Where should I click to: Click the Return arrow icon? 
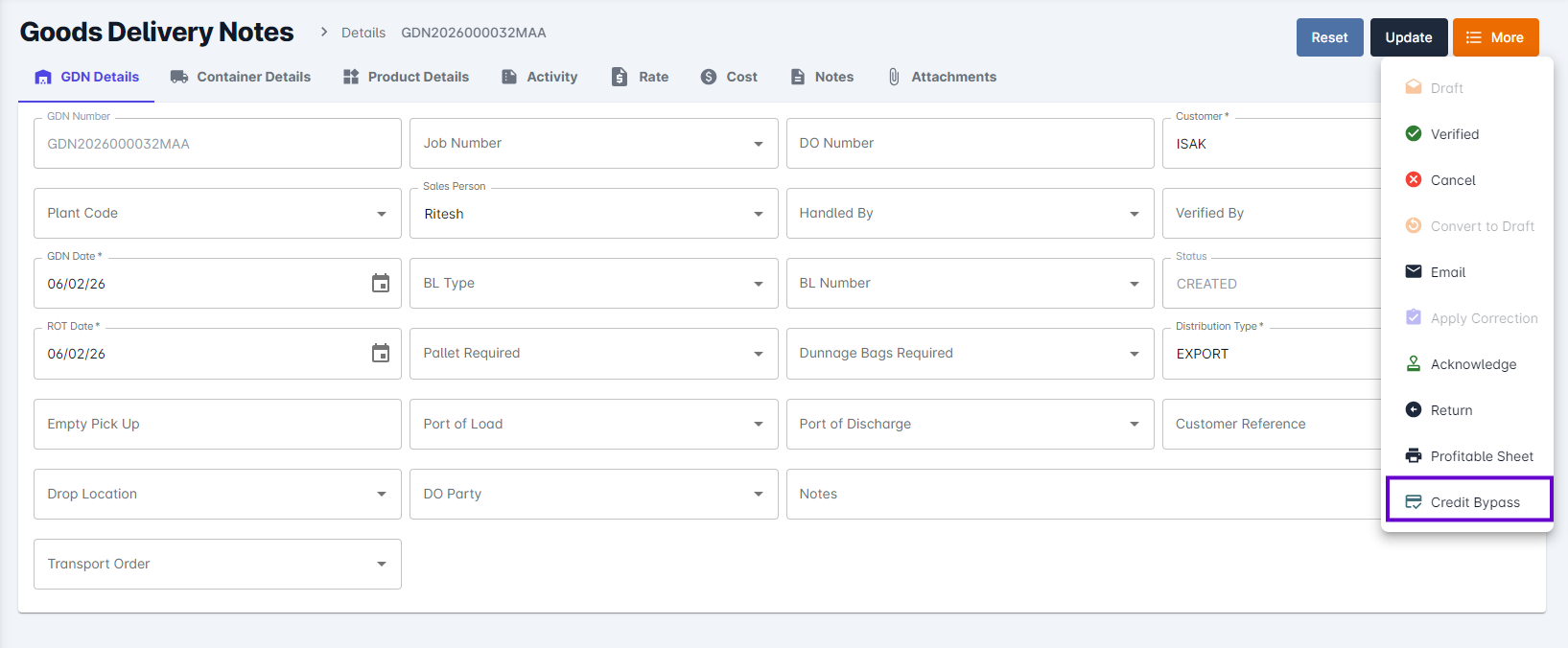[1413, 410]
